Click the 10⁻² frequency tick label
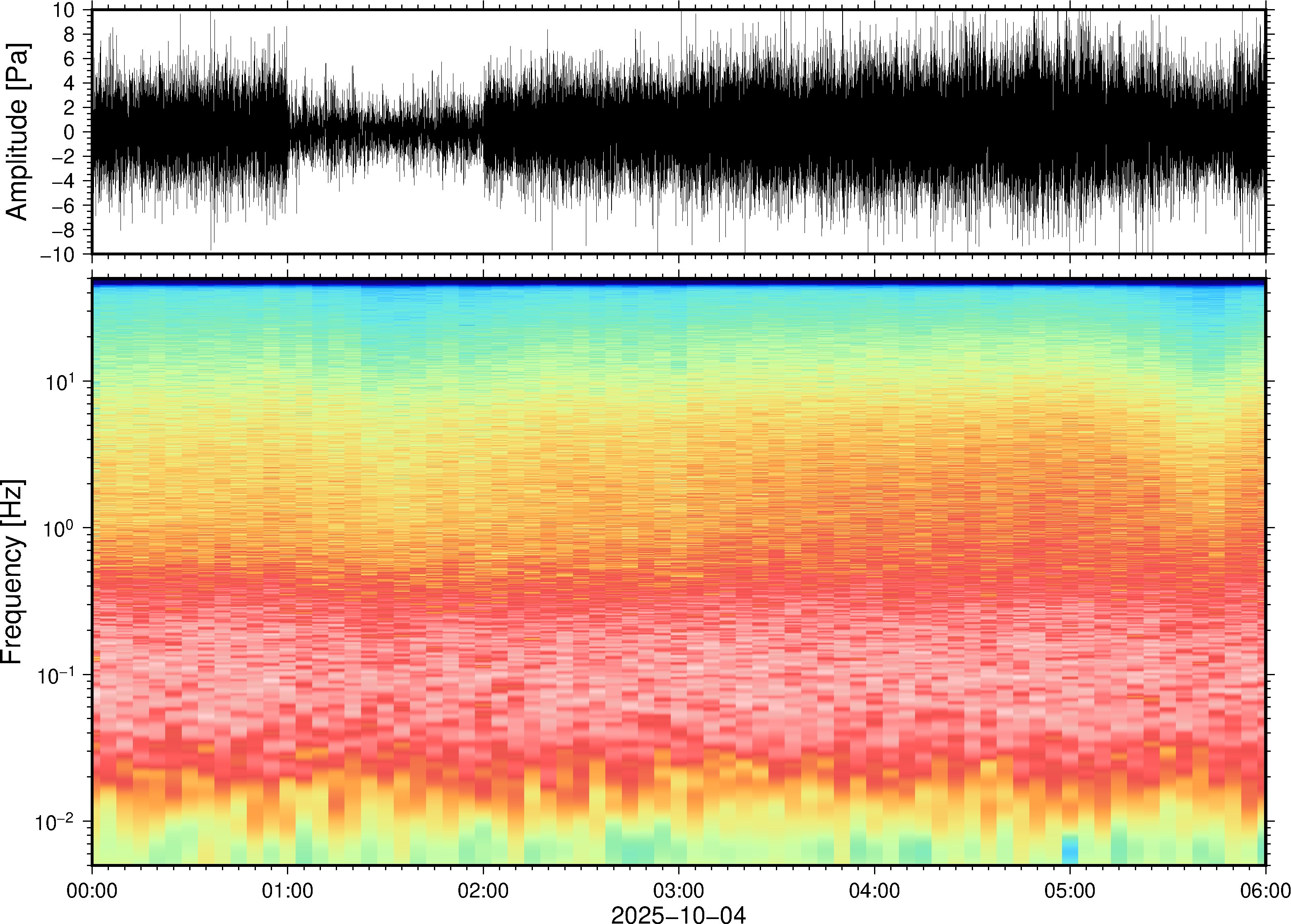 coord(55,822)
